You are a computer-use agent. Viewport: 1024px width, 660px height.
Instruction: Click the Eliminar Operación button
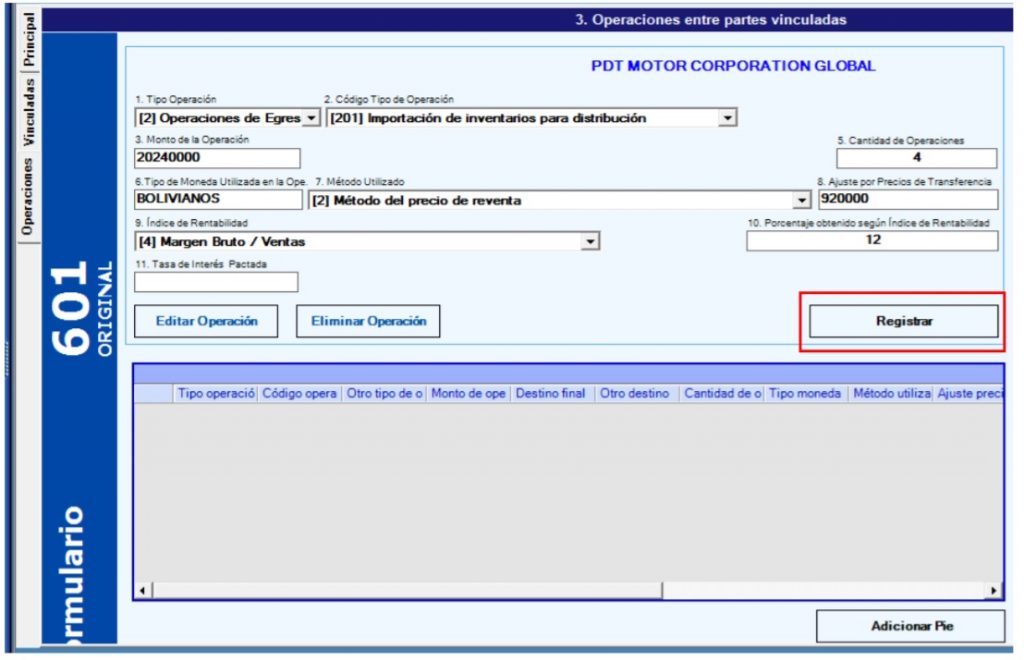tap(368, 321)
